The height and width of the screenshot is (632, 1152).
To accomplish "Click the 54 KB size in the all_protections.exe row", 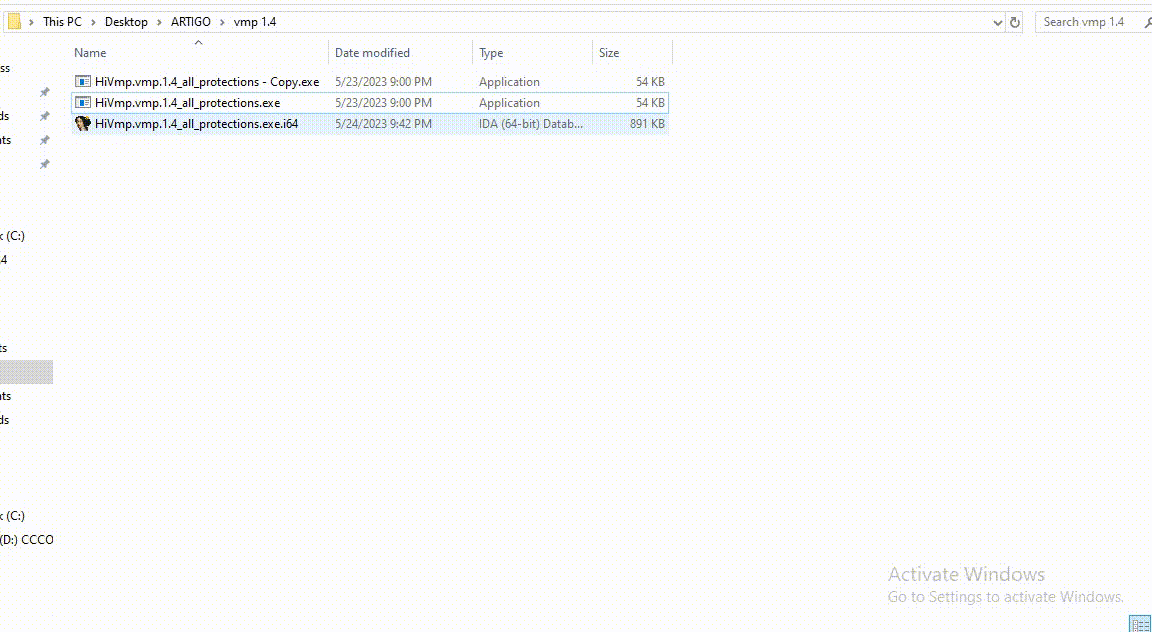I will (650, 103).
